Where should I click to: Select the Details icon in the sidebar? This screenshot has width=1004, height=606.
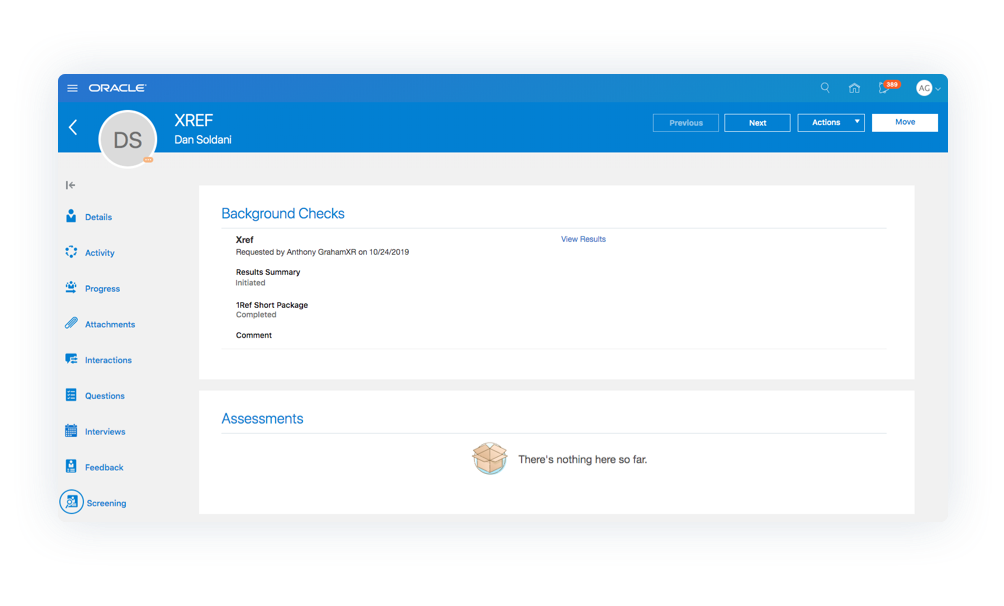[x=71, y=216]
